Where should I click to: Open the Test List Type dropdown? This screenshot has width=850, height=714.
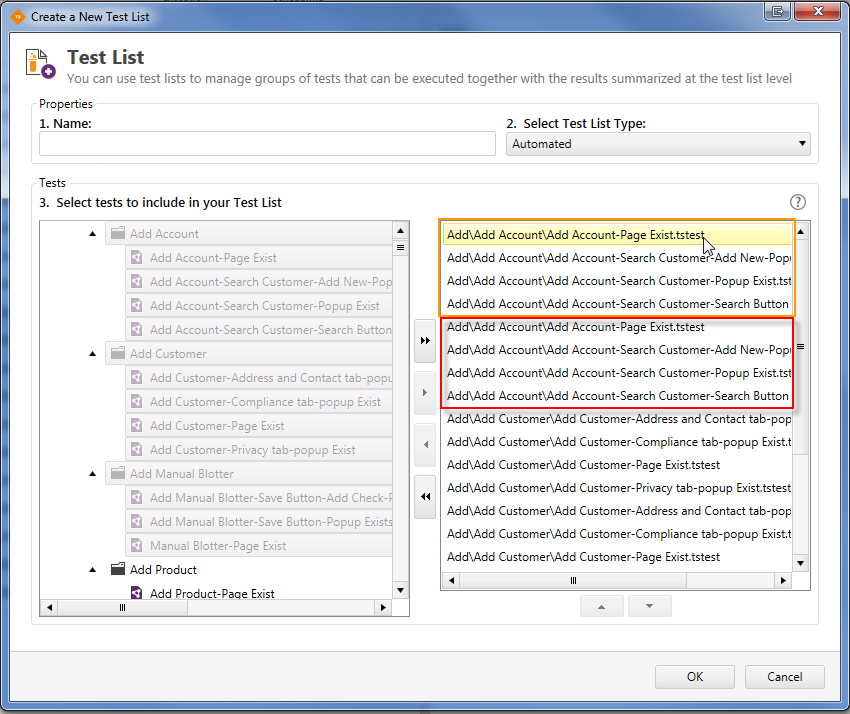tap(658, 144)
